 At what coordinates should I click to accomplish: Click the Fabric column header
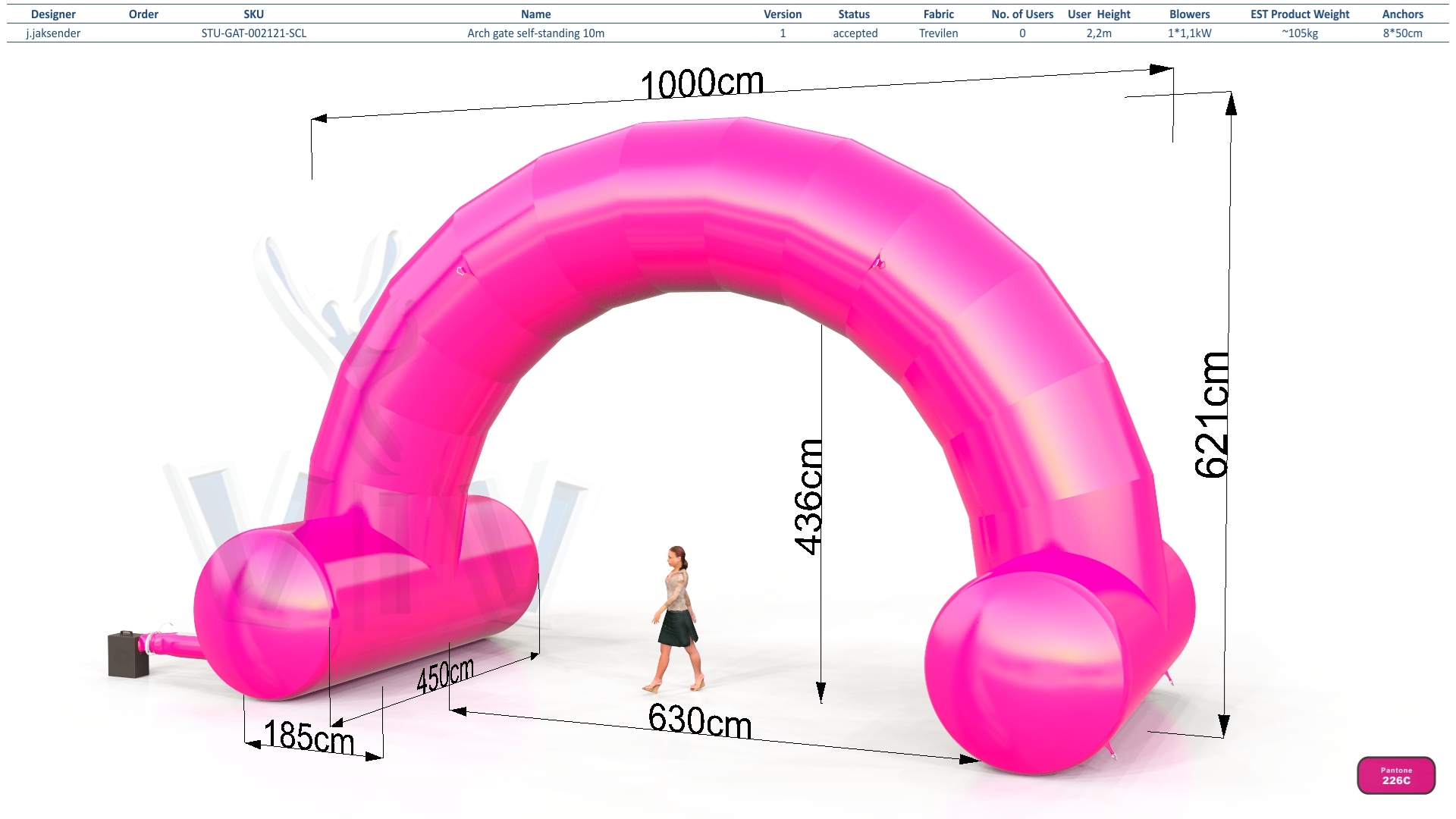(x=939, y=14)
